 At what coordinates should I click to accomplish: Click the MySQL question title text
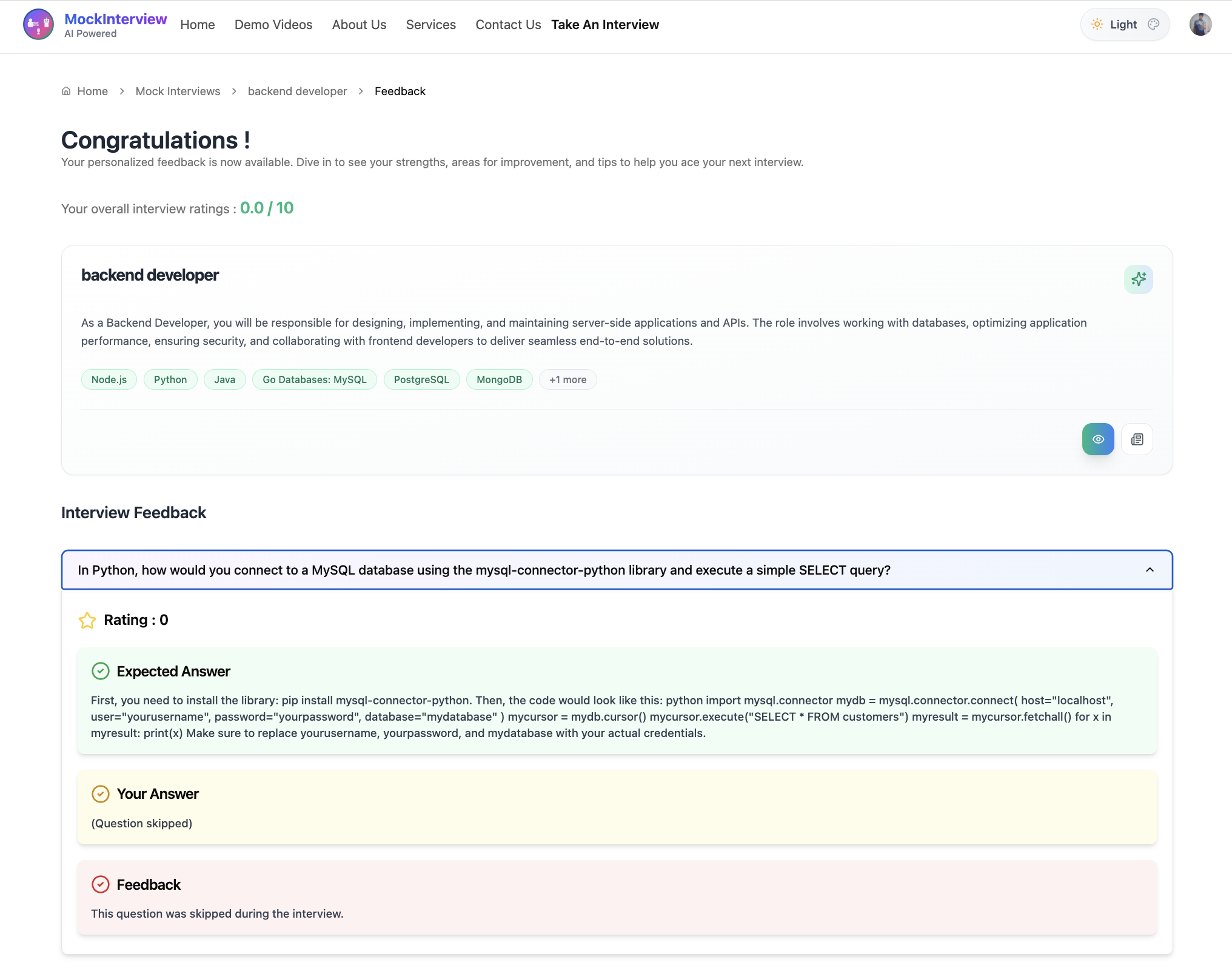coord(484,570)
